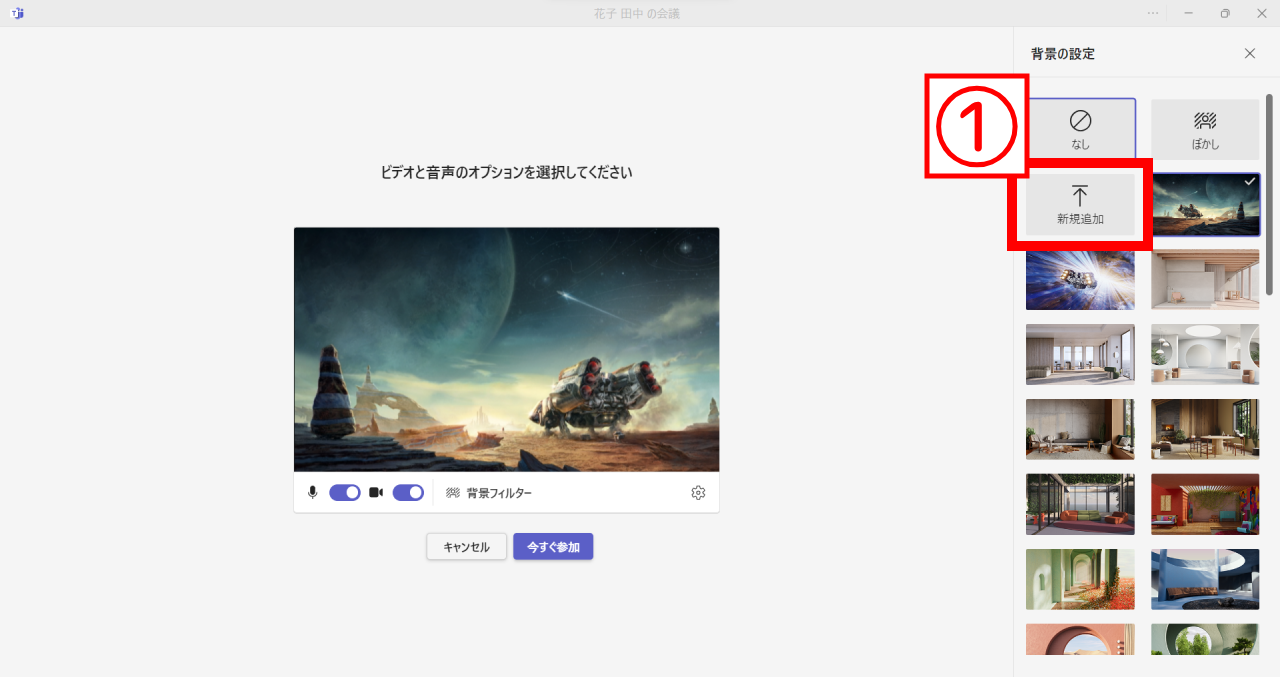
Task: Click the キャンセル button
Action: pyautogui.click(x=466, y=547)
